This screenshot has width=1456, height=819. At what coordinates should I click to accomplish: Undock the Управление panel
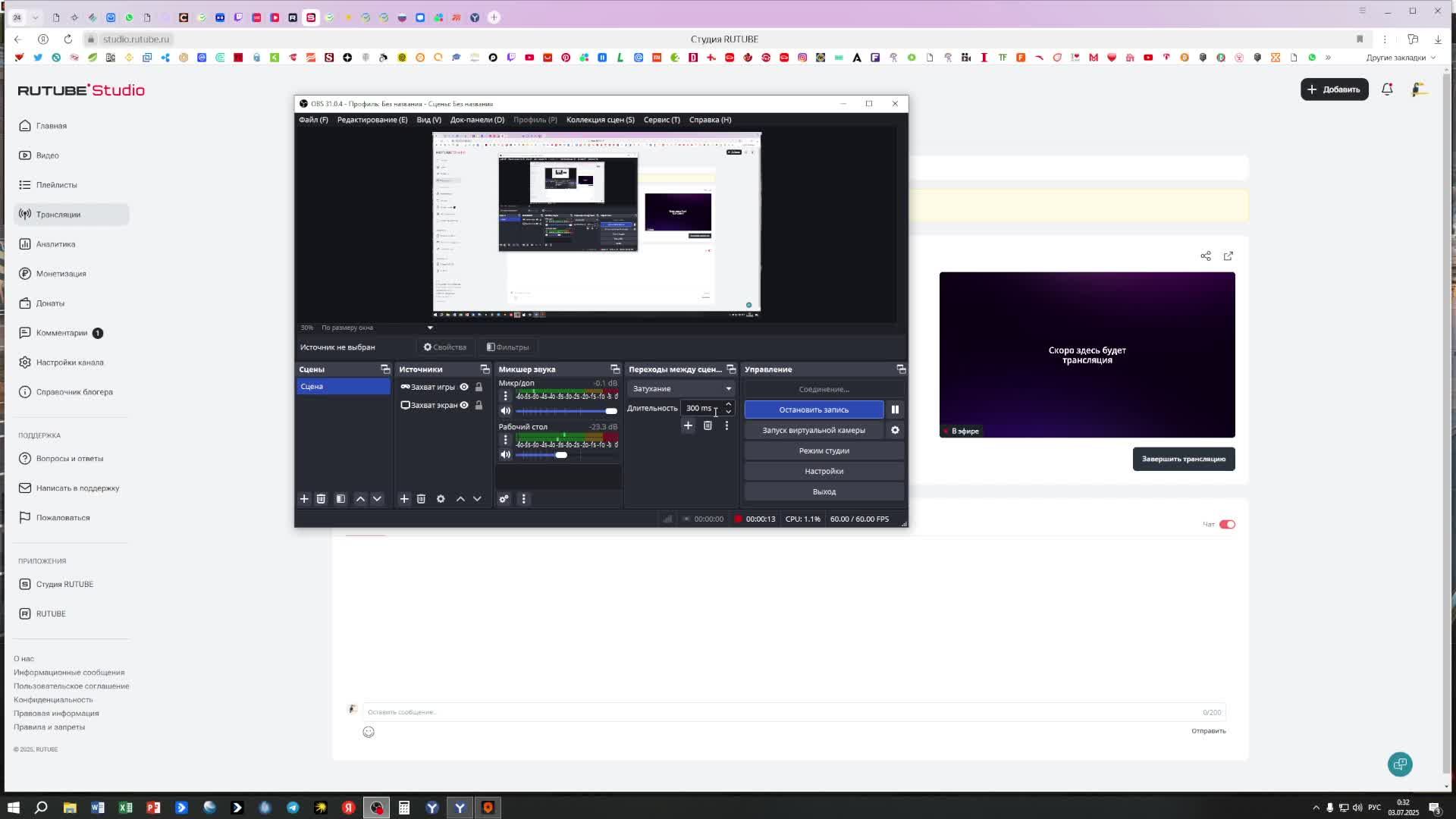point(901,369)
